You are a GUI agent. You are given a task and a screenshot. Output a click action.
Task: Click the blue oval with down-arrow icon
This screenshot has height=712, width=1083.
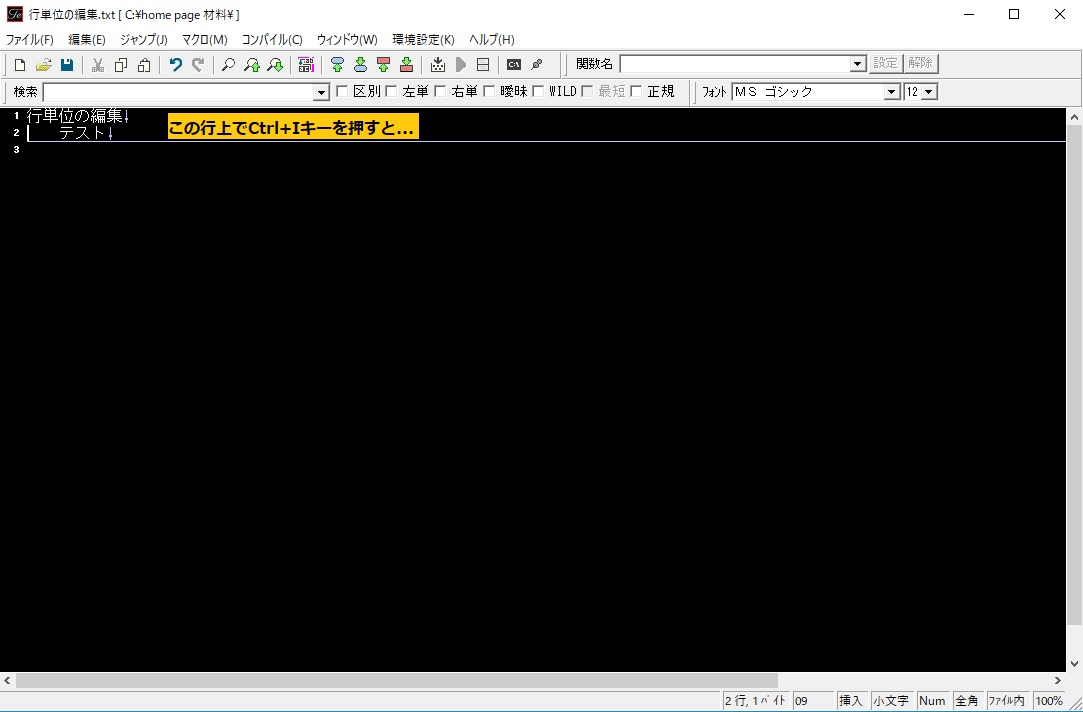click(360, 65)
